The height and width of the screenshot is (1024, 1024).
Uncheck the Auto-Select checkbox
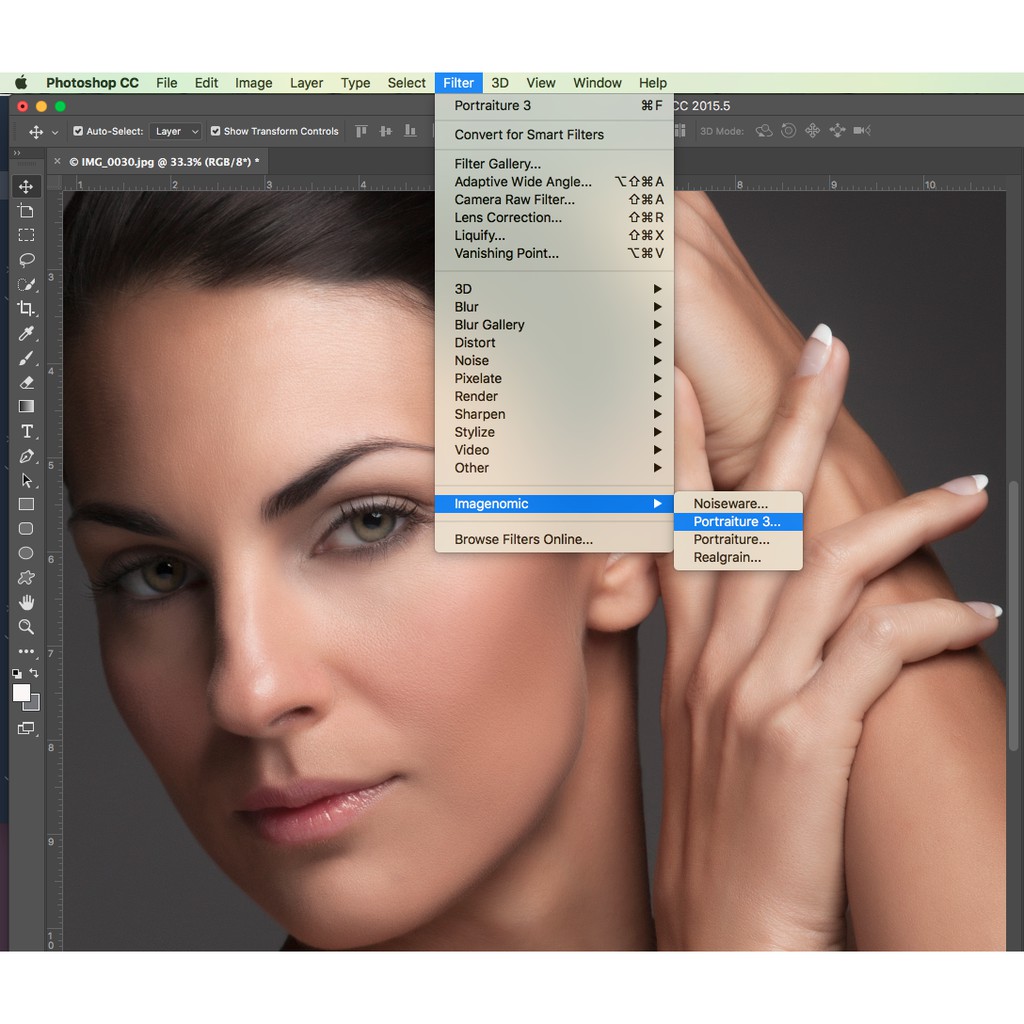[78, 131]
